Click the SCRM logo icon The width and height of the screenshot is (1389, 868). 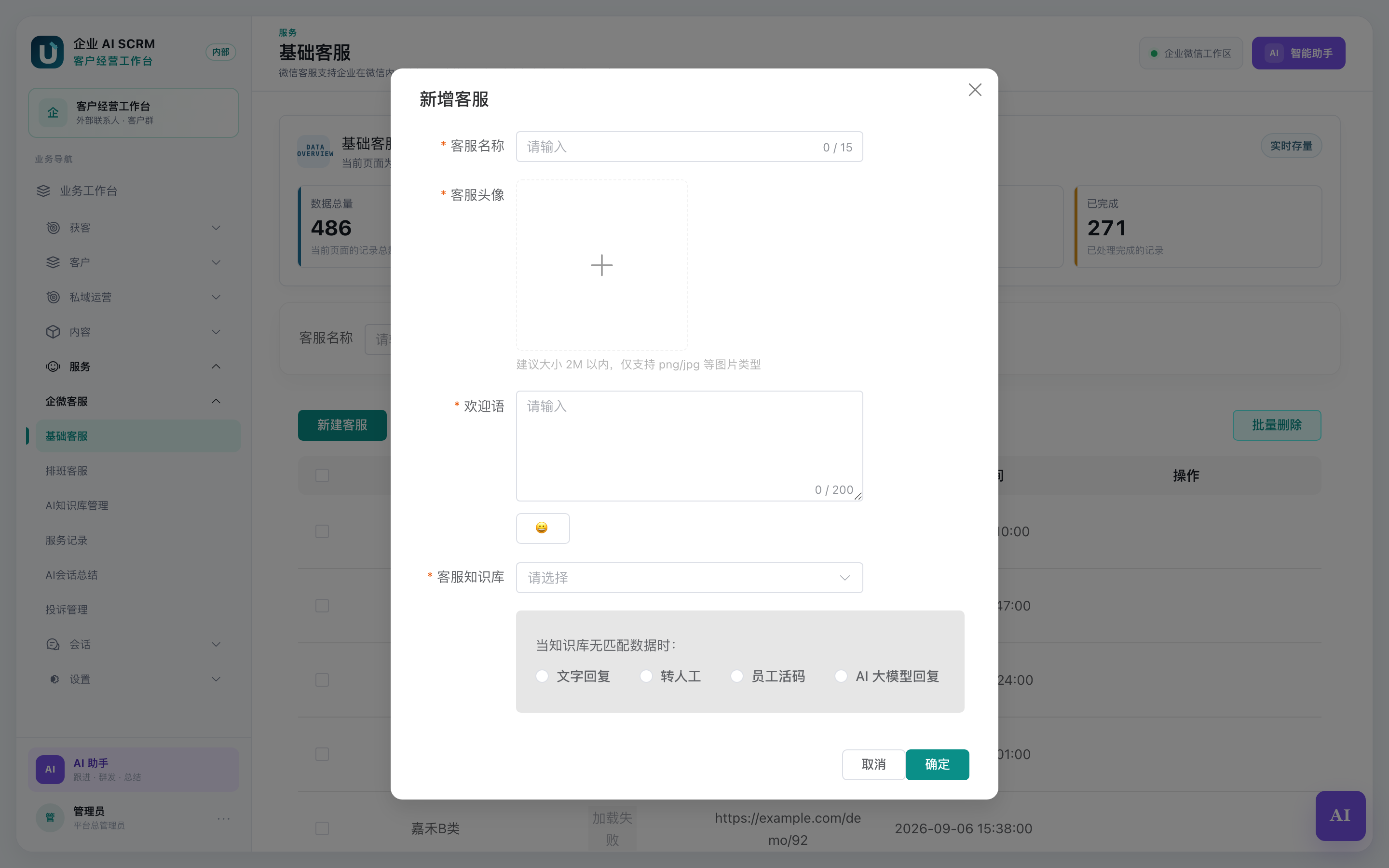click(47, 52)
